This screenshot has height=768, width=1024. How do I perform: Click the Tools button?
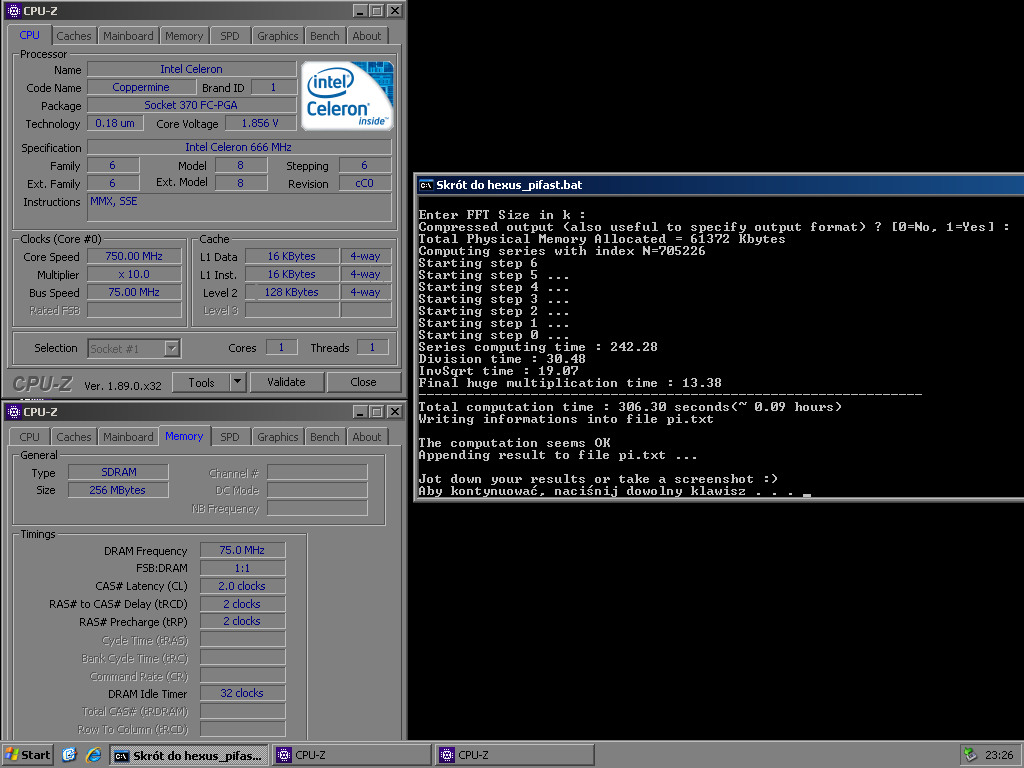pyautogui.click(x=201, y=383)
